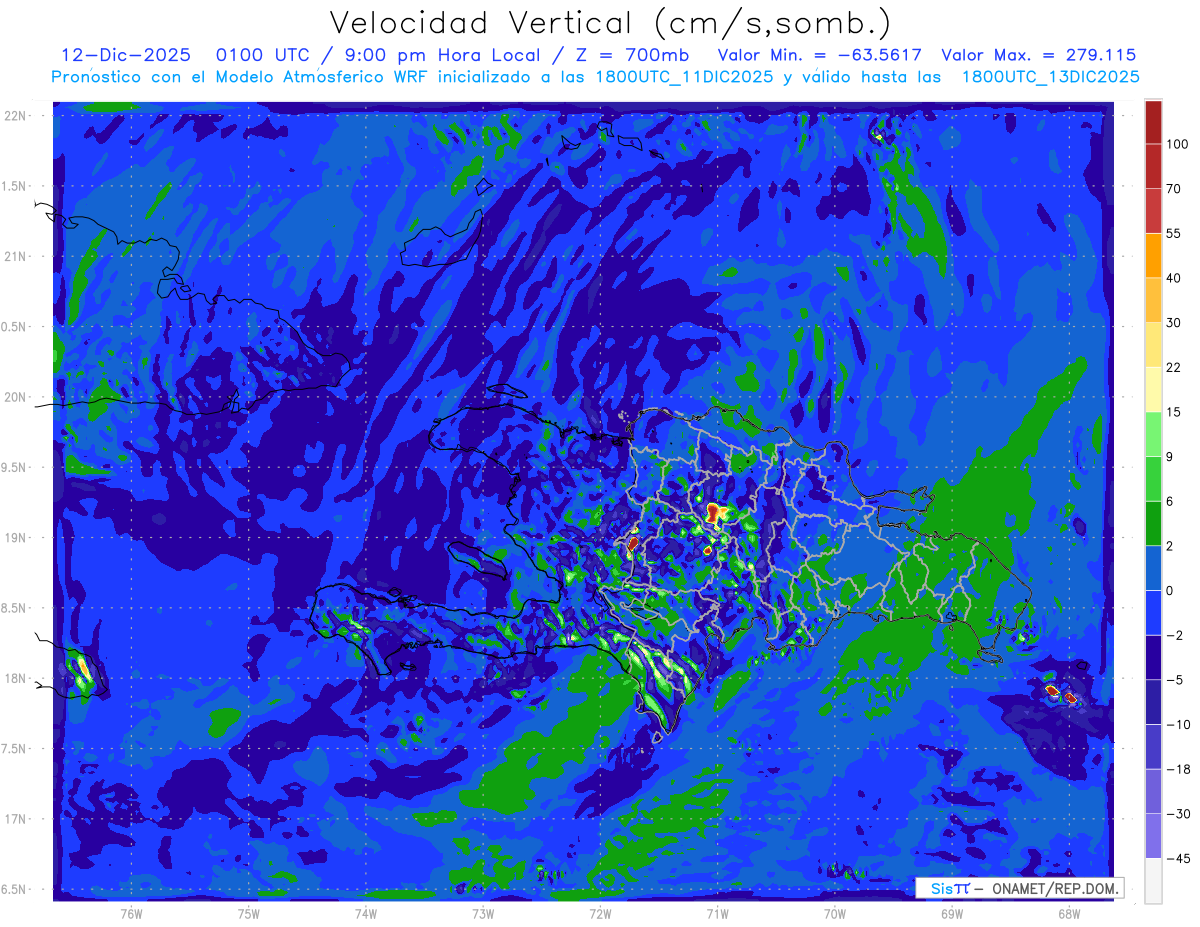Pick the red swatch between 70 and 100
Image resolution: width=1200 pixels, height=927 pixels.
coord(1153,166)
